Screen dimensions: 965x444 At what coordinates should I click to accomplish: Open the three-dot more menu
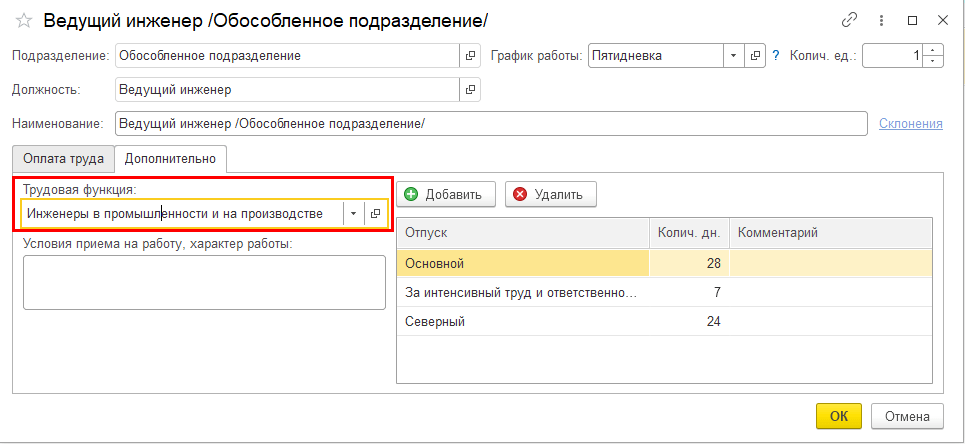[x=881, y=20]
